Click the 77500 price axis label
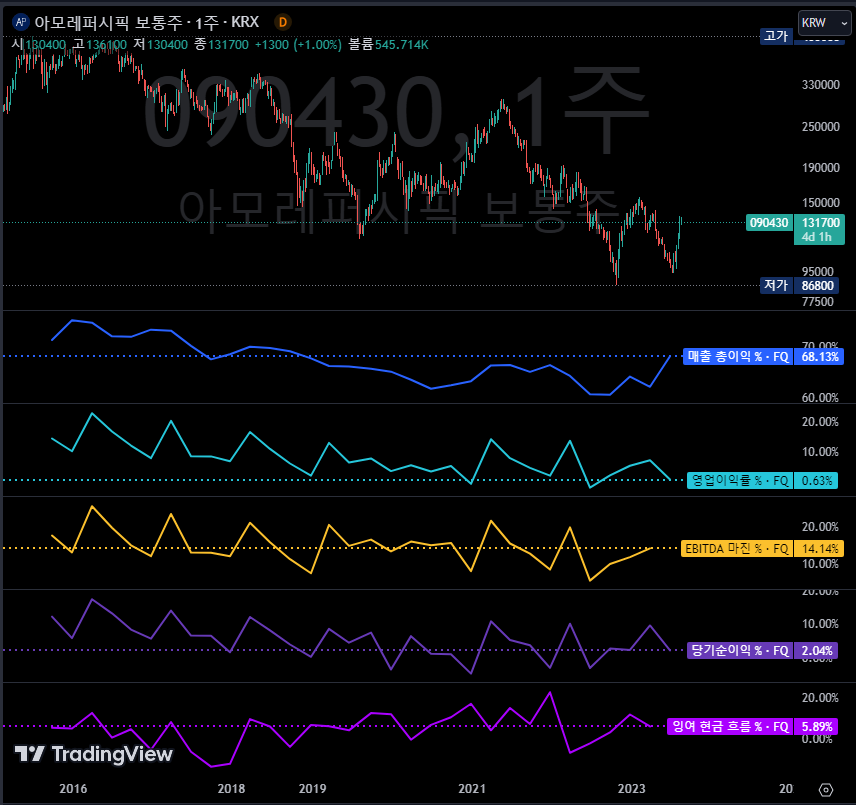 point(817,301)
